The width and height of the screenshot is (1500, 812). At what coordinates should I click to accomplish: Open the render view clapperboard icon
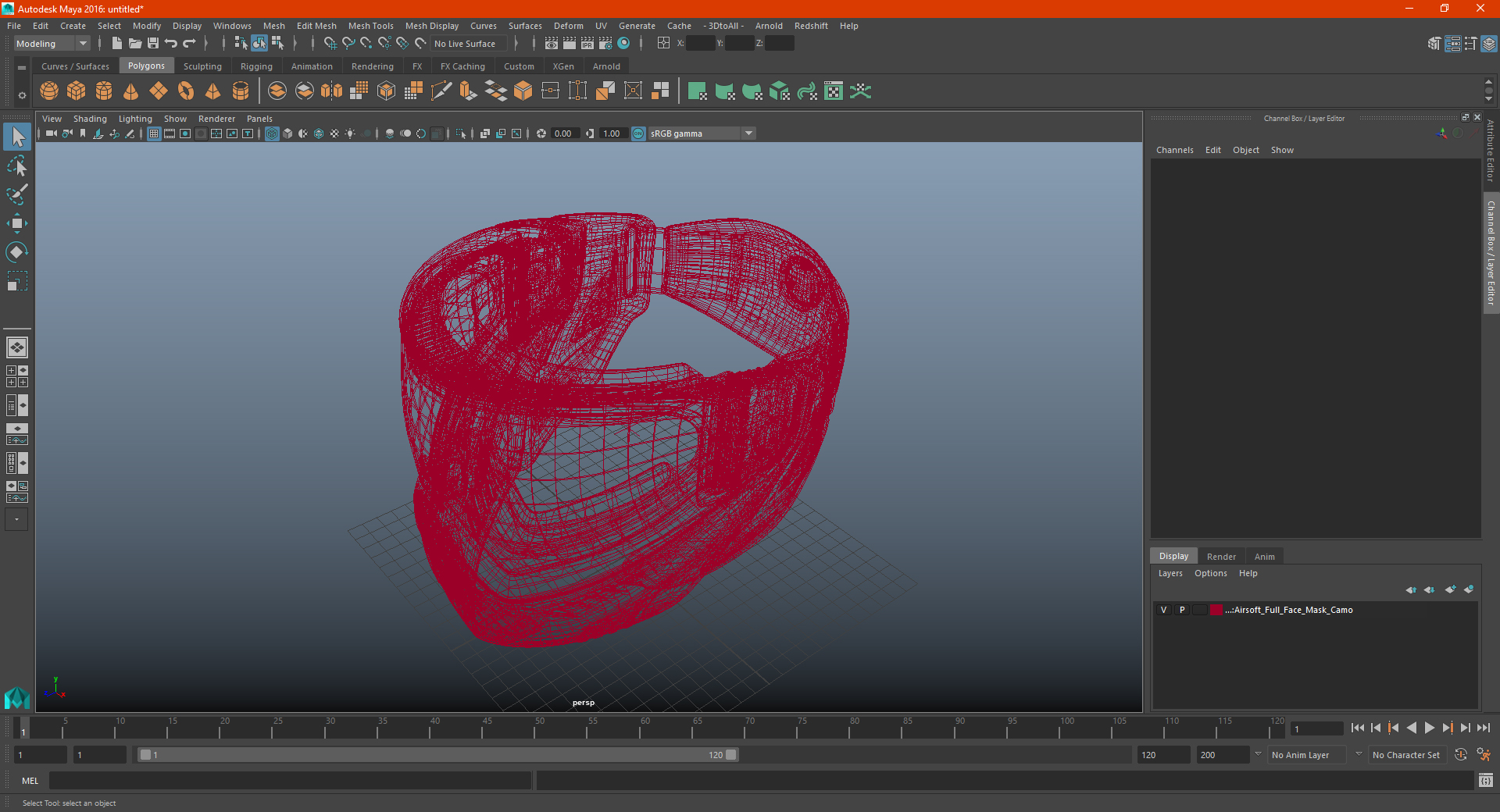[552, 43]
